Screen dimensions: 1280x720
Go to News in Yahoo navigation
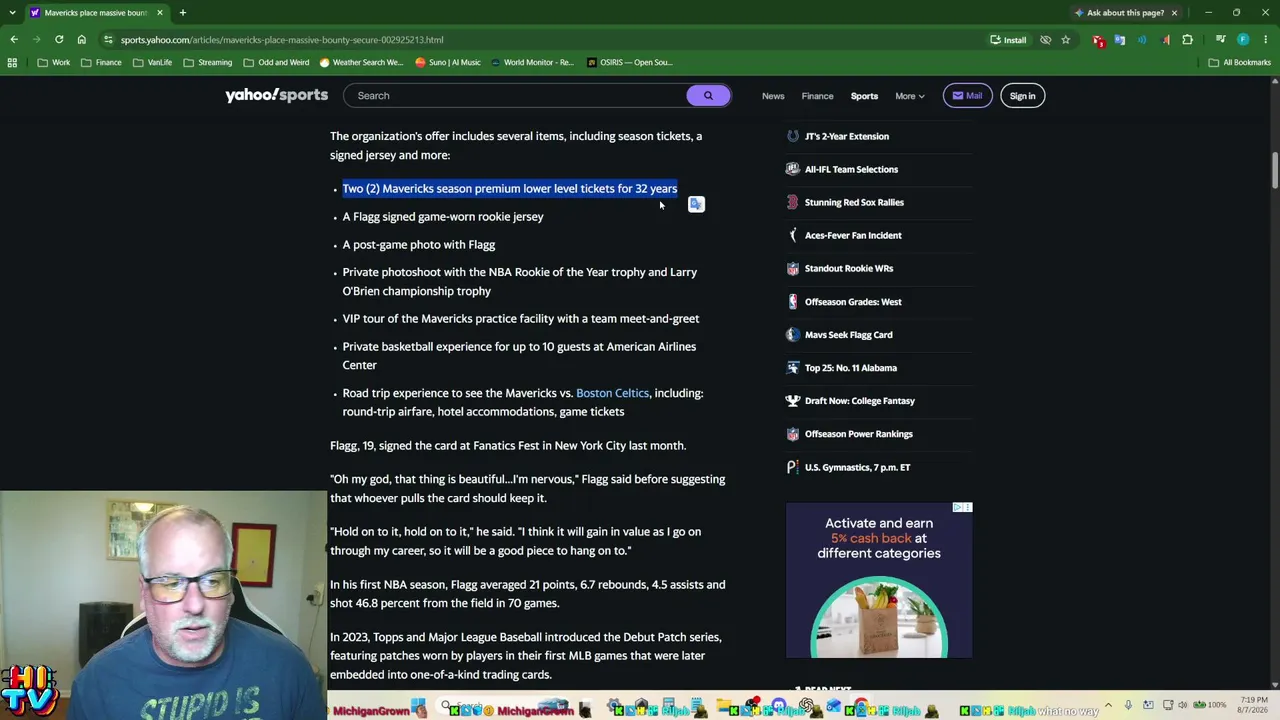(x=773, y=96)
